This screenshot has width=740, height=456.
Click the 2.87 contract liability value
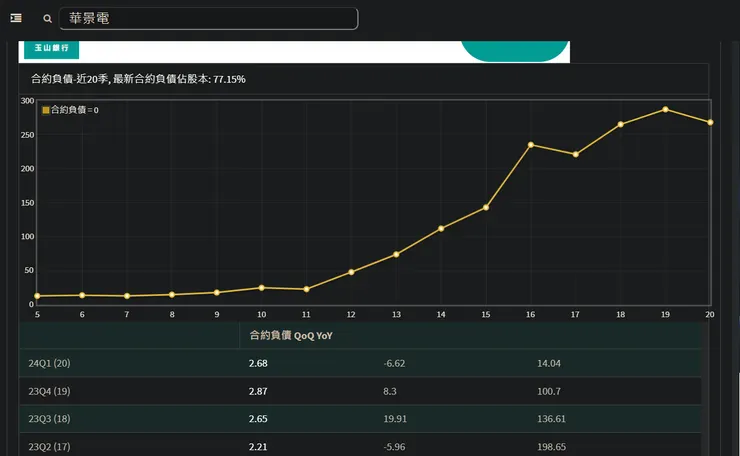[258, 391]
